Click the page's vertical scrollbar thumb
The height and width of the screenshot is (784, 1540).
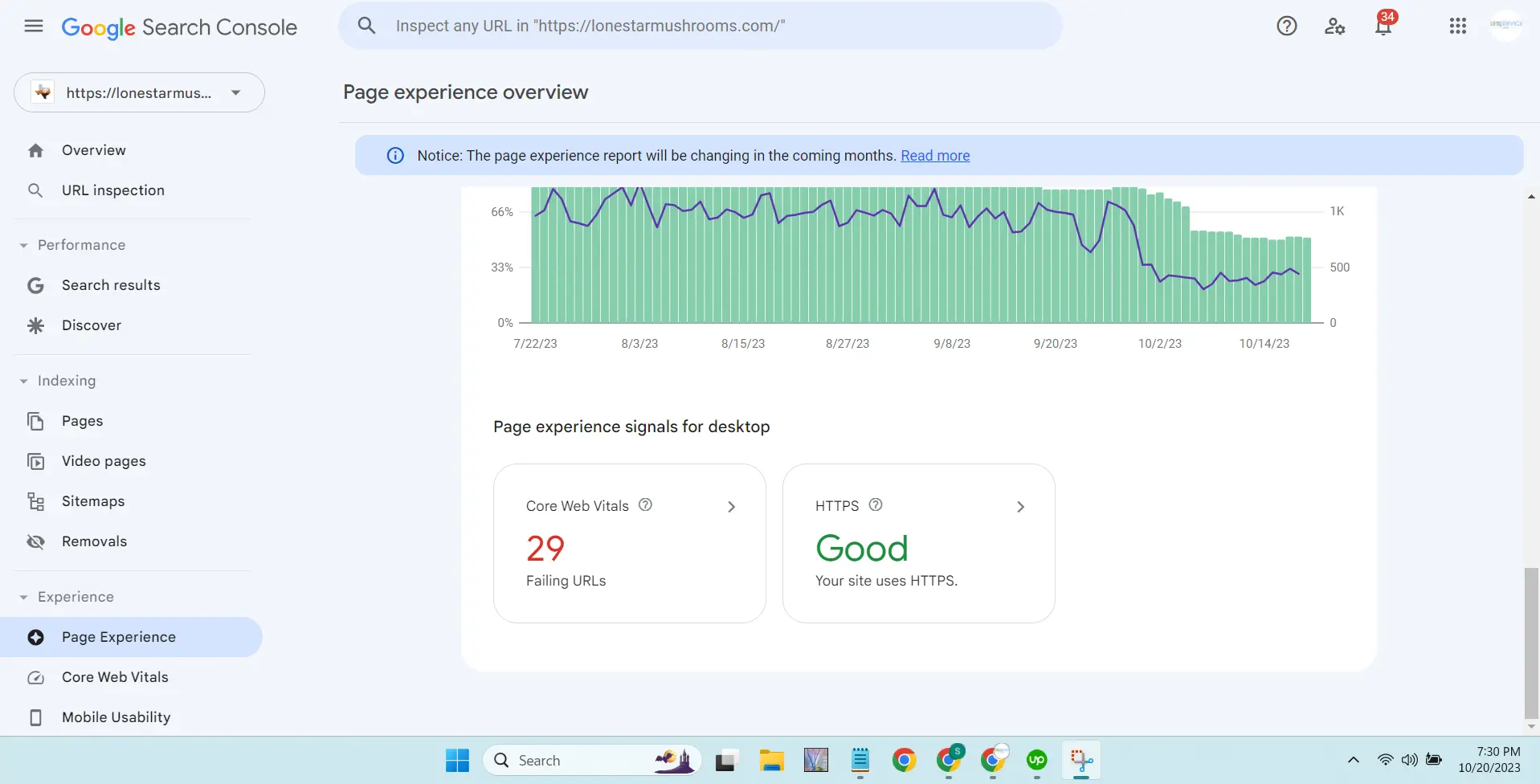pyautogui.click(x=1531, y=643)
